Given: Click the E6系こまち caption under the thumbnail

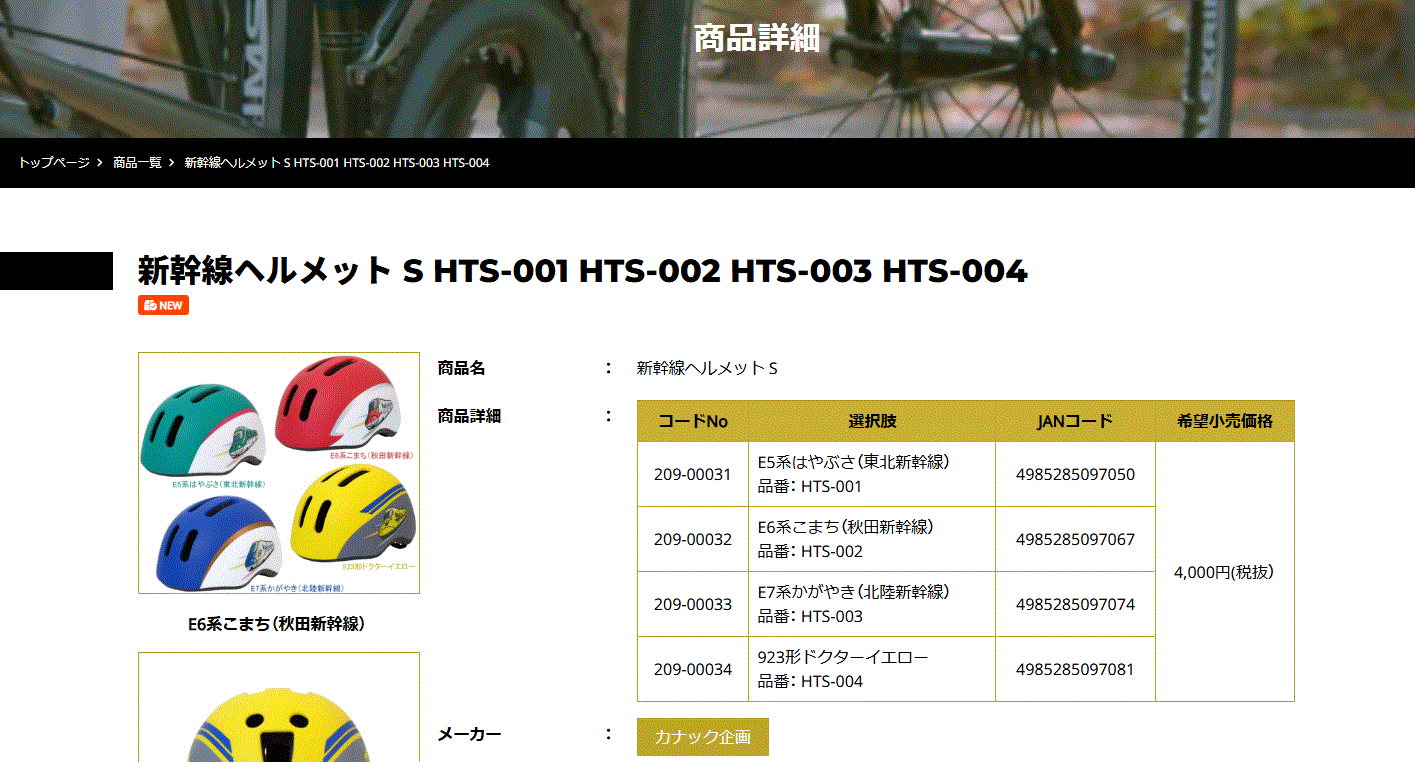Looking at the screenshot, I should tap(277, 621).
